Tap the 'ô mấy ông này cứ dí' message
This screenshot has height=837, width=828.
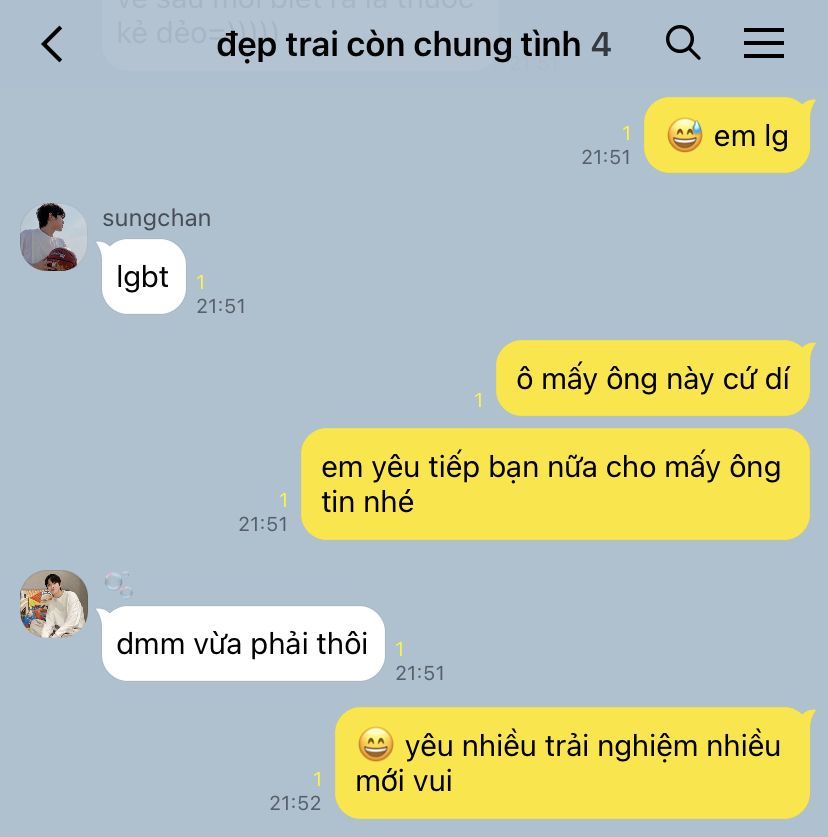coord(653,378)
